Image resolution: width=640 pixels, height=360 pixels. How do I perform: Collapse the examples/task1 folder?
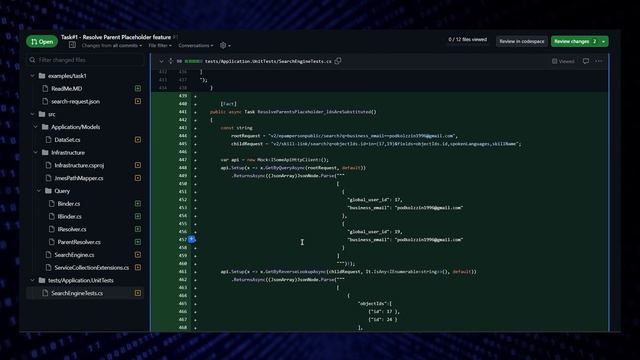click(33, 76)
